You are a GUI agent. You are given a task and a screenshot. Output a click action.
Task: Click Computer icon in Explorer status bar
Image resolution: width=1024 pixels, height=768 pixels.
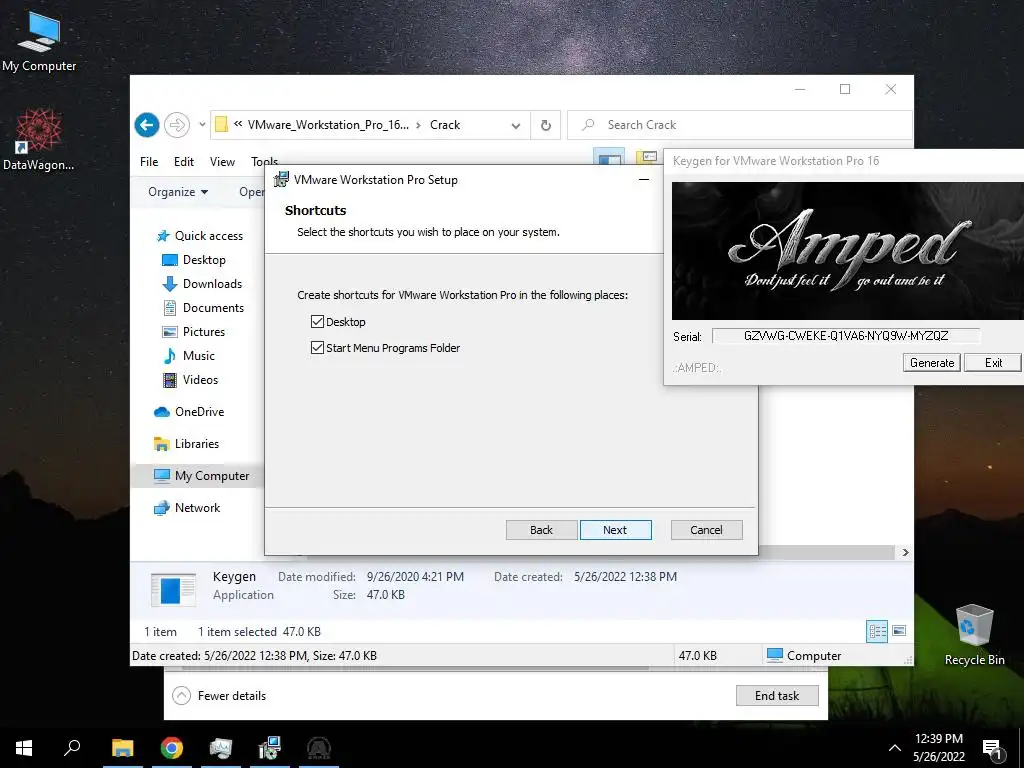(775, 655)
